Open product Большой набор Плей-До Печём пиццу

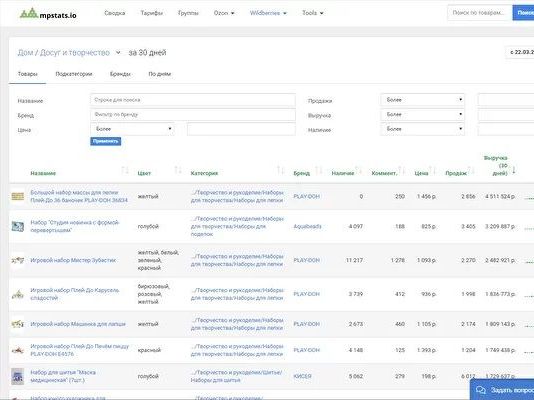80,350
